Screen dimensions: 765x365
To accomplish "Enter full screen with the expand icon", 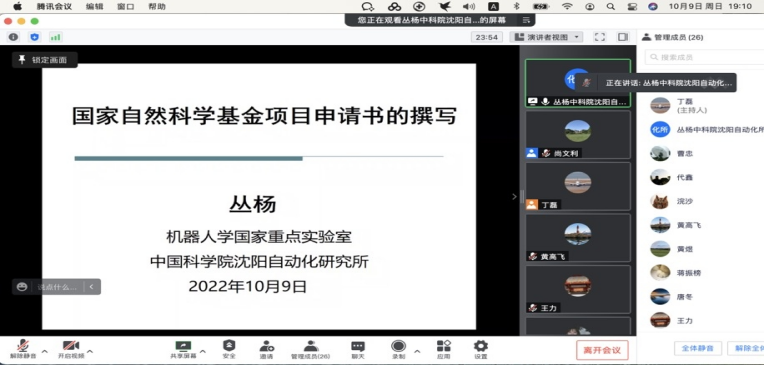I will (600, 37).
